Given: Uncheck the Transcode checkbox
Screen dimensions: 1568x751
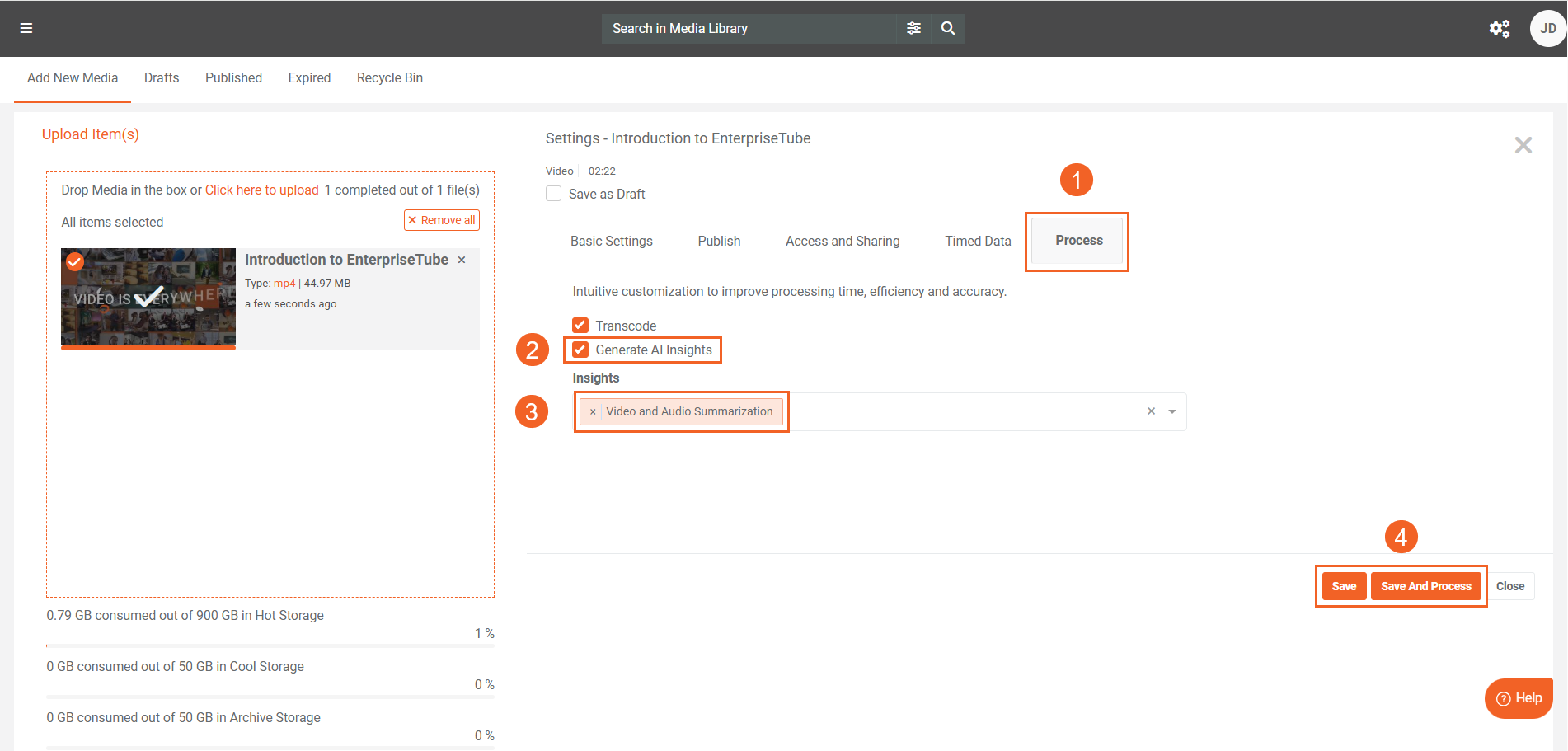Looking at the screenshot, I should click(580, 326).
